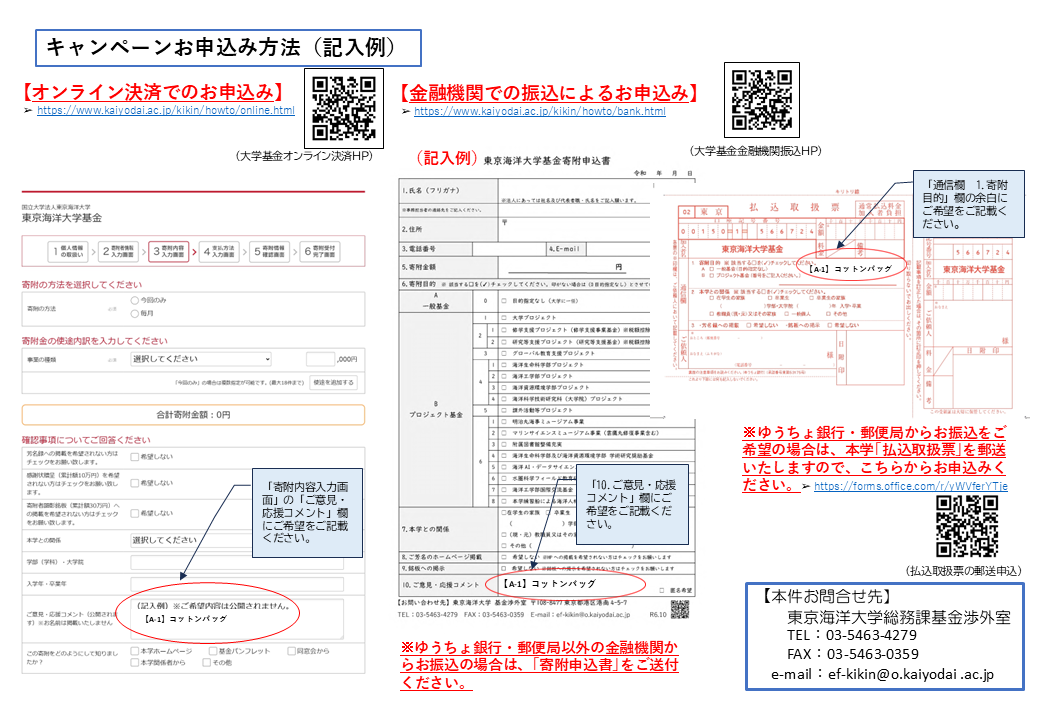Click the FAX：03-5463-0359 contact line
The image size is (1040, 720).
pos(853,654)
